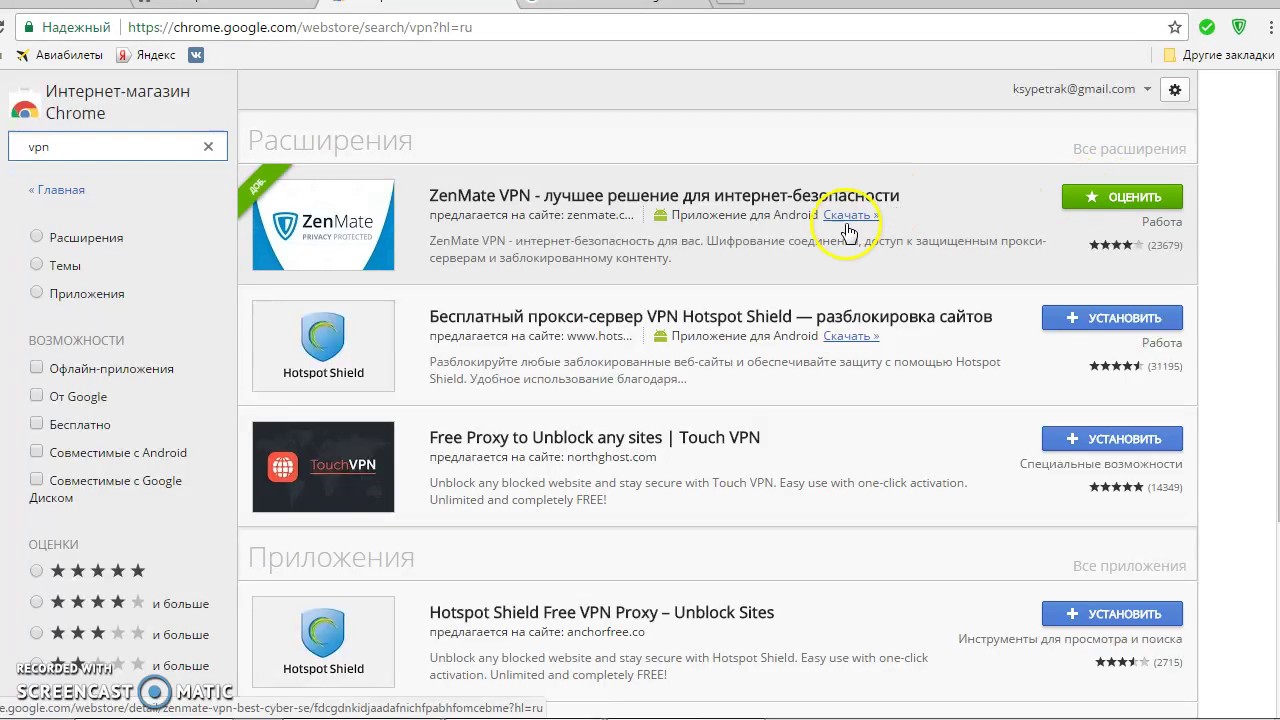Open the ZenMate logo thumbnail
The image size is (1280, 720).
click(x=323, y=225)
